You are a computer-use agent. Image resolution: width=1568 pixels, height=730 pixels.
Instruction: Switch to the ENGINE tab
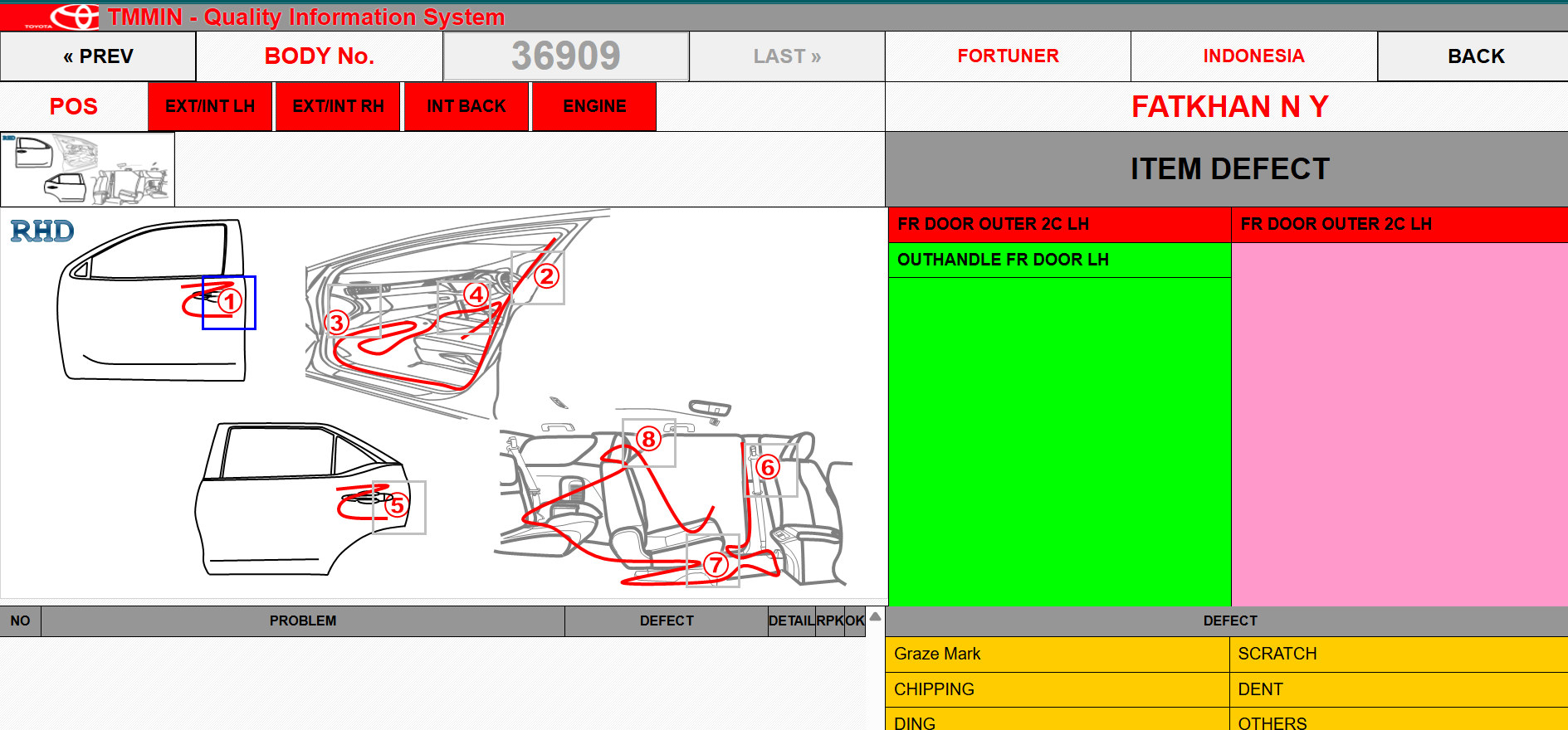click(x=594, y=106)
